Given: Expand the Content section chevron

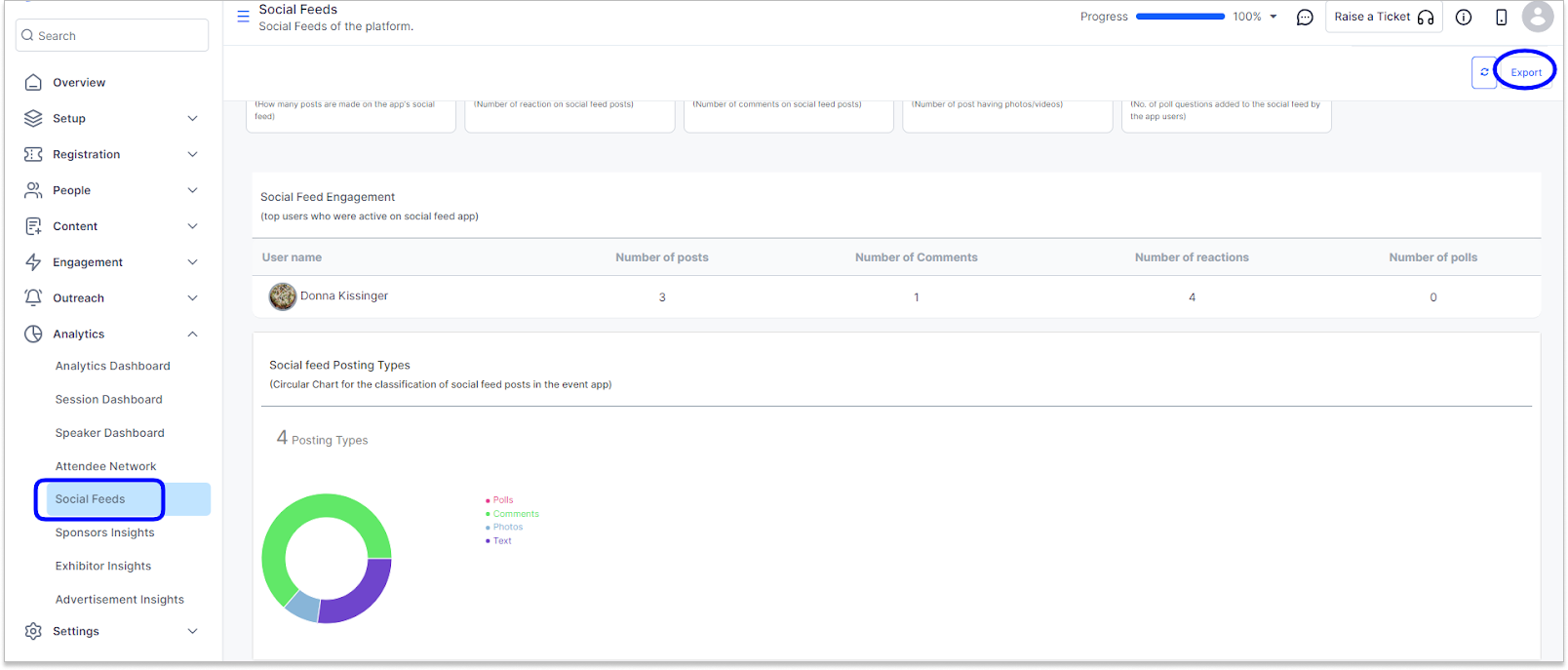Looking at the screenshot, I should [192, 226].
